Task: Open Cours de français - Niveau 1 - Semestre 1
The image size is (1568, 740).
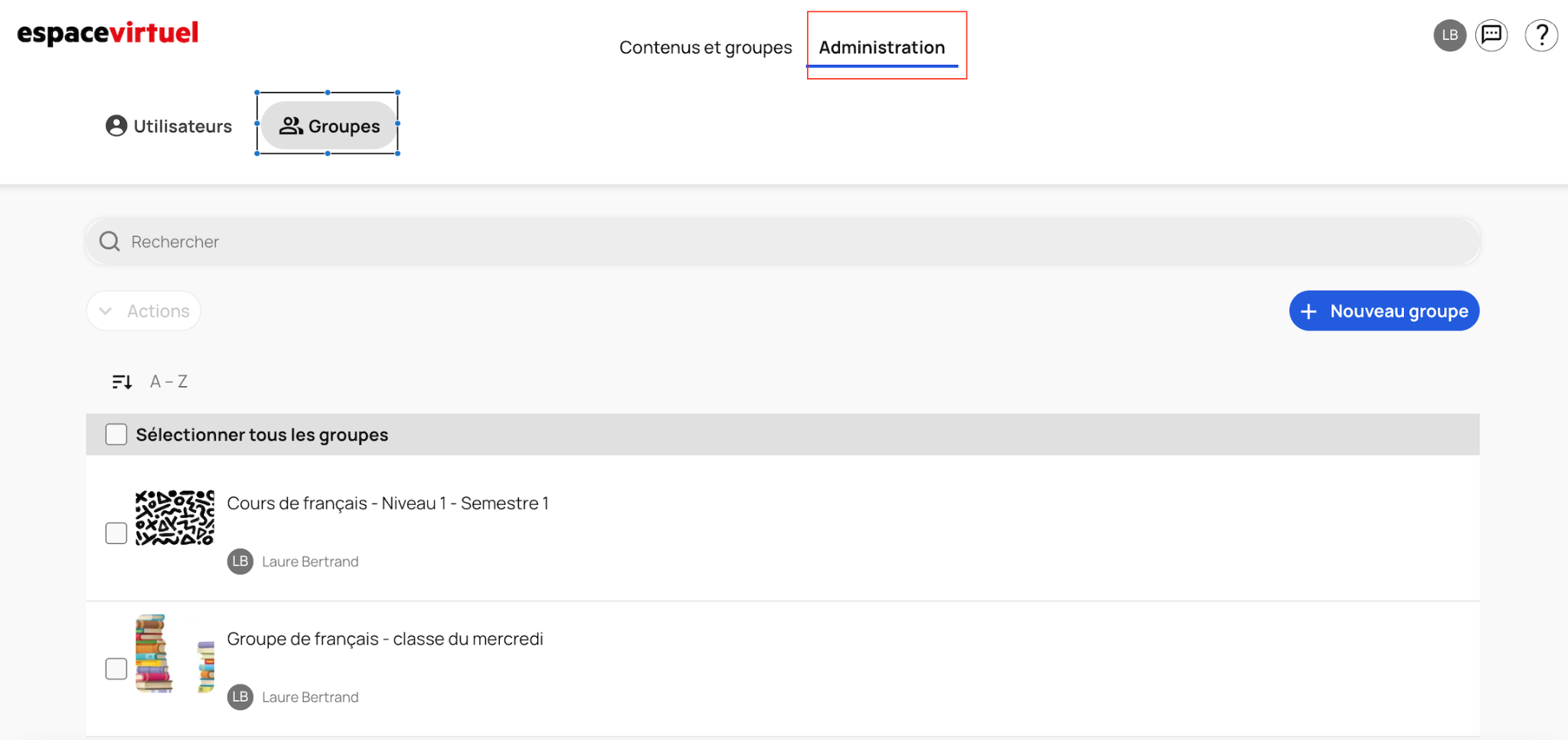Action: (388, 504)
